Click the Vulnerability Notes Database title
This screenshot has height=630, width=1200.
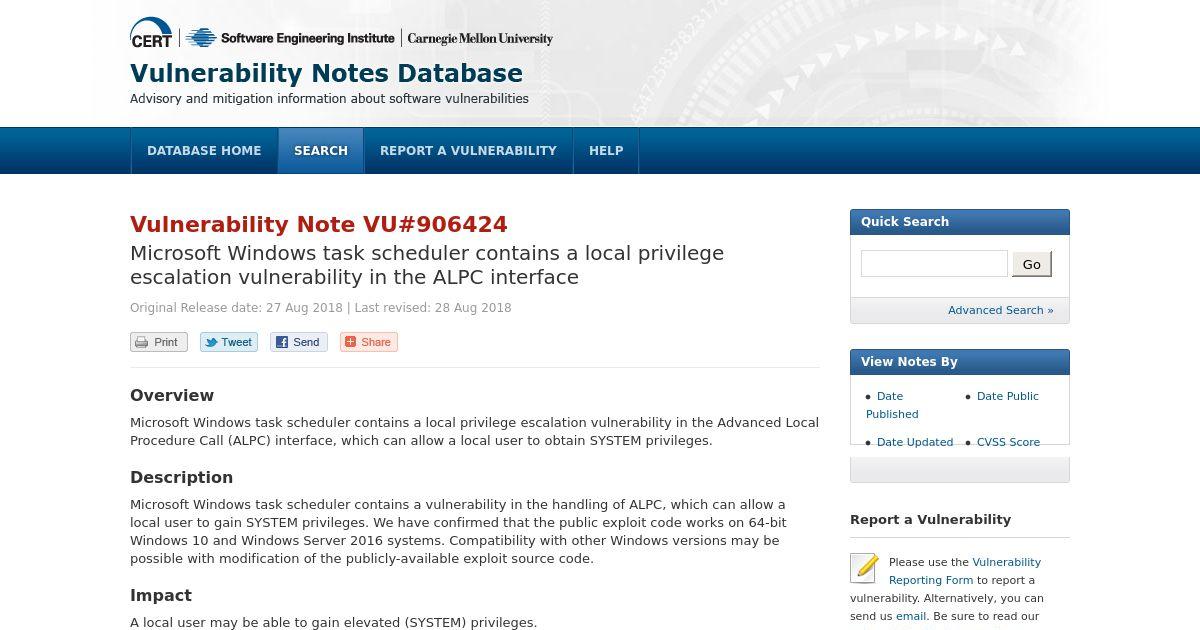[x=326, y=73]
